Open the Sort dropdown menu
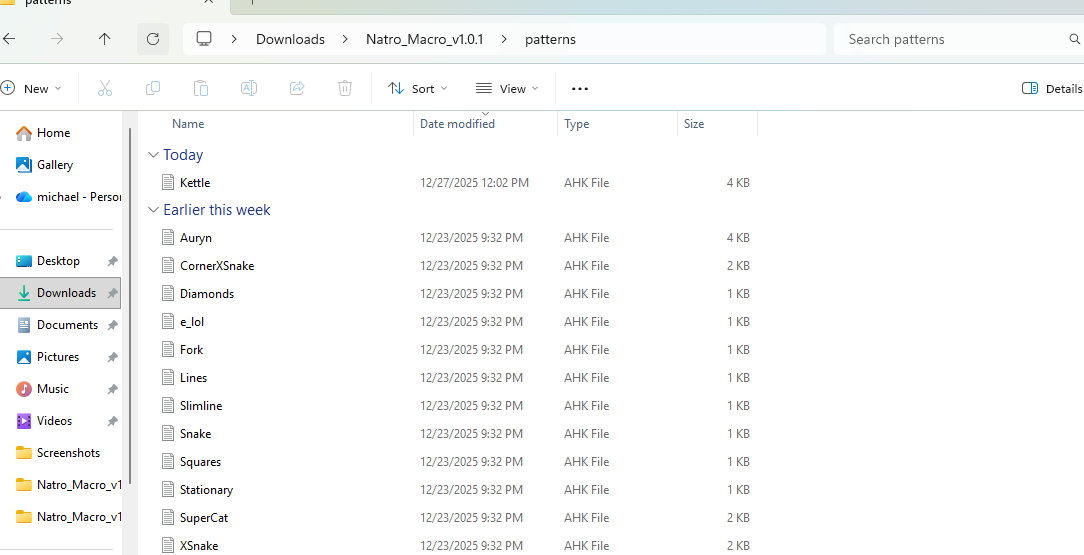The width and height of the screenshot is (1084, 555). pos(418,88)
